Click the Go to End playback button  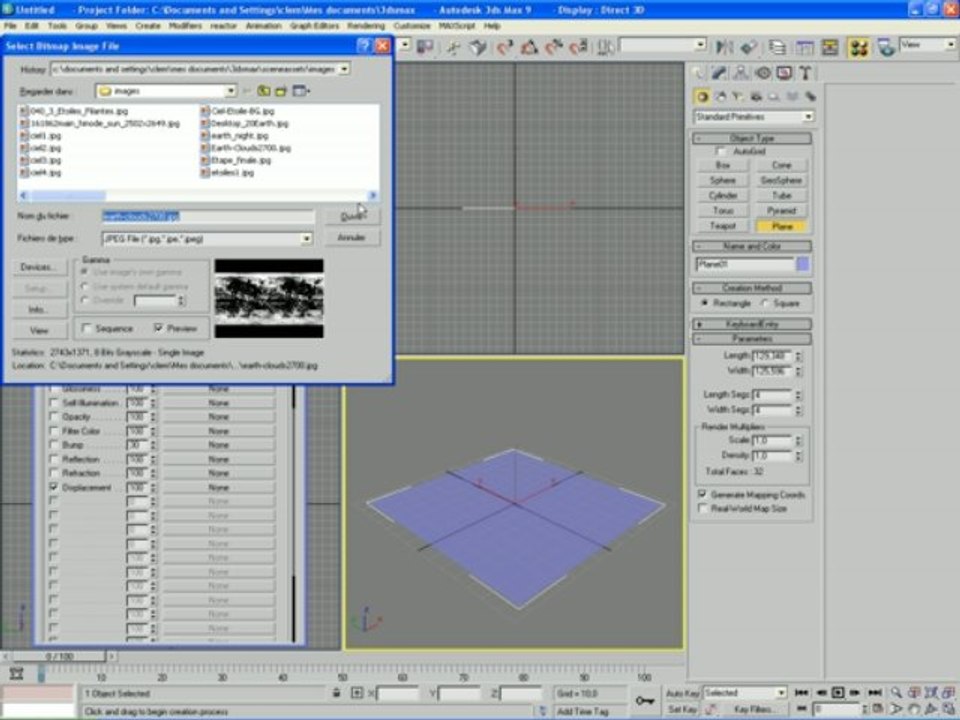coord(875,692)
